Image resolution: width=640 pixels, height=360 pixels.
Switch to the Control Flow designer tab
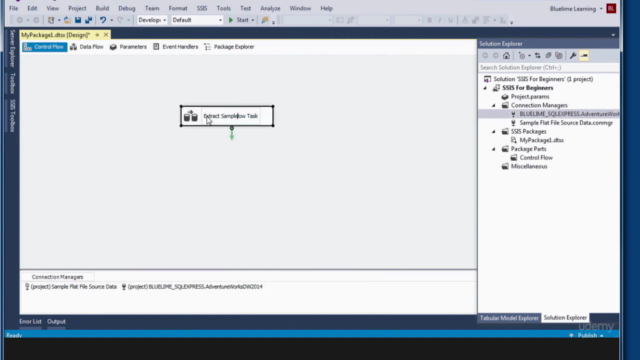pyautogui.click(x=44, y=47)
